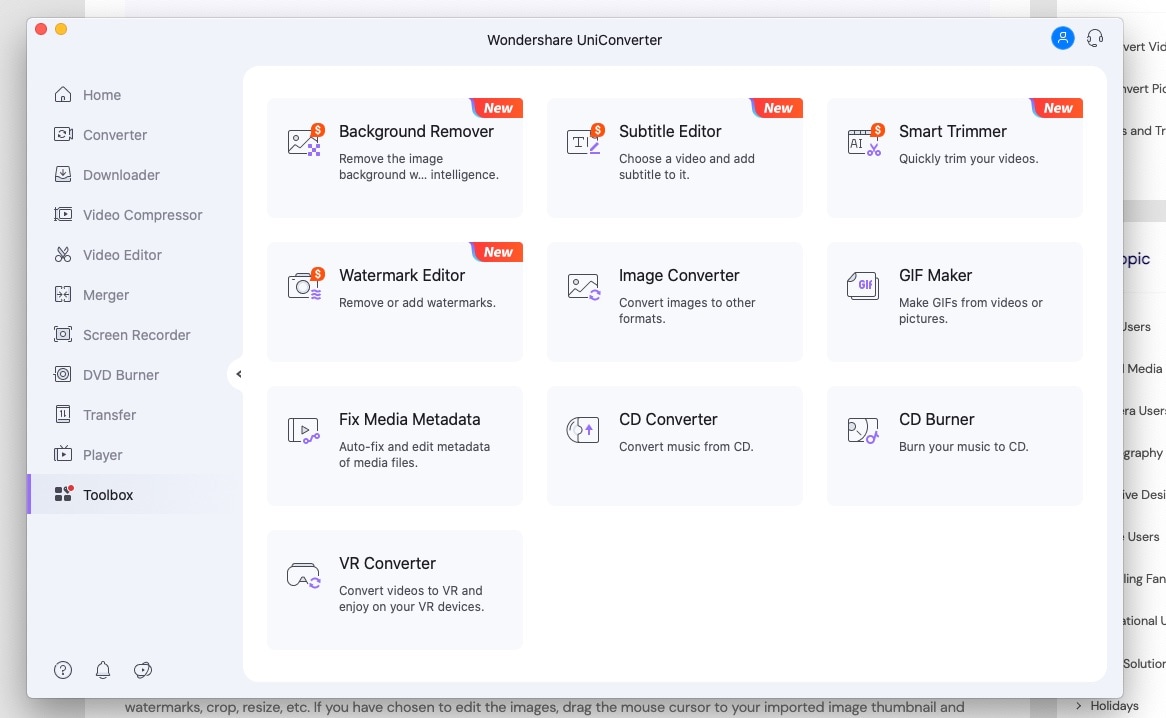Select the DVD Burner disc icon
Image resolution: width=1166 pixels, height=718 pixels.
pos(63,375)
